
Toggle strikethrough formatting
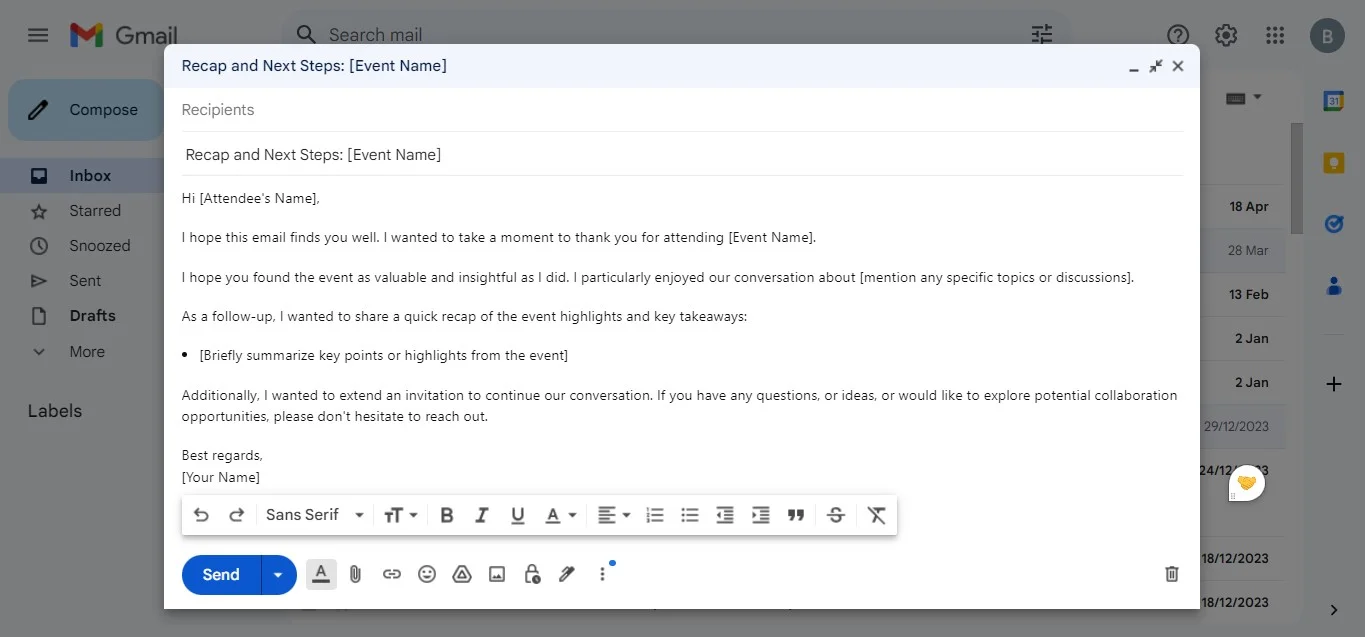click(836, 514)
